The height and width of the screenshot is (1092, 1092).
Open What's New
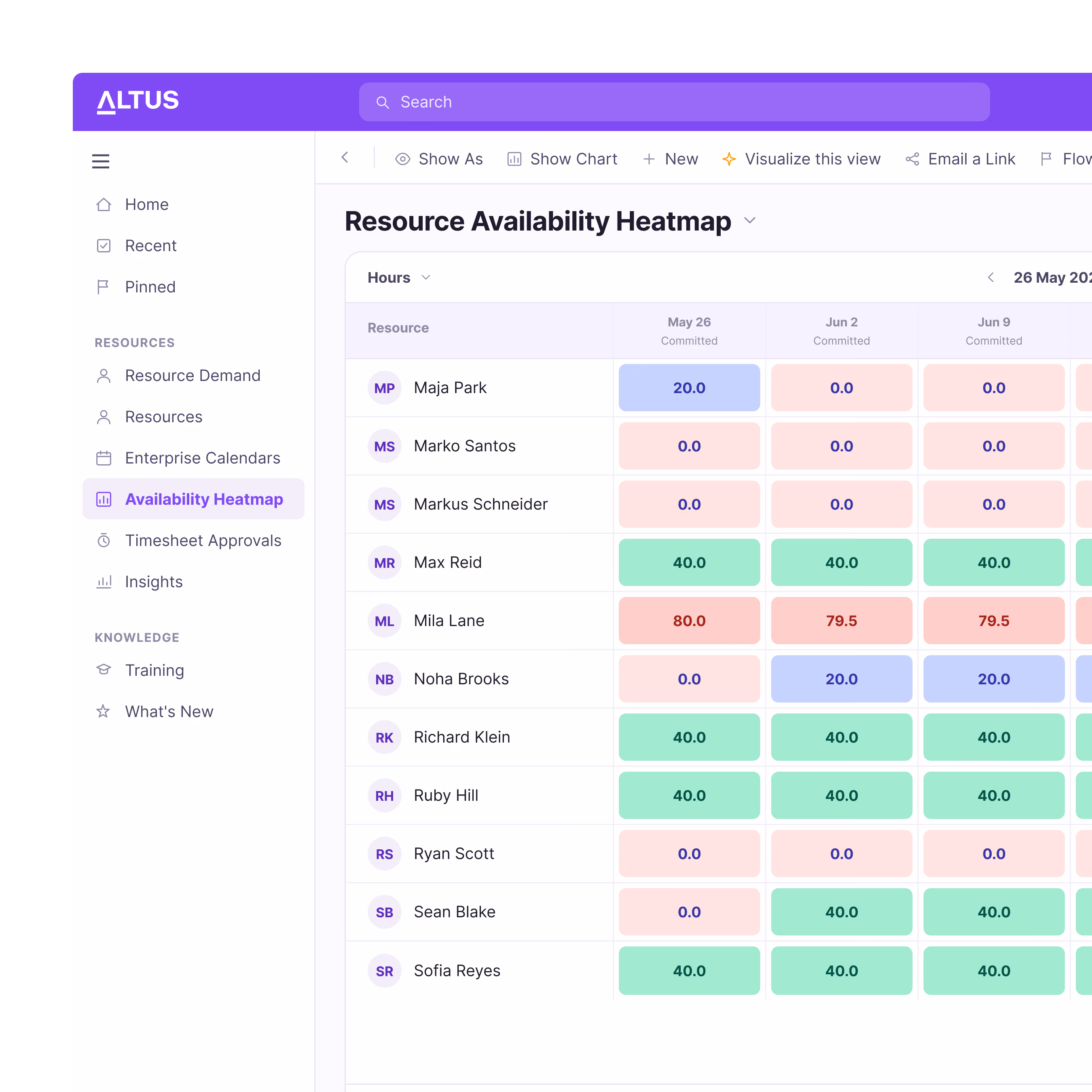[169, 711]
